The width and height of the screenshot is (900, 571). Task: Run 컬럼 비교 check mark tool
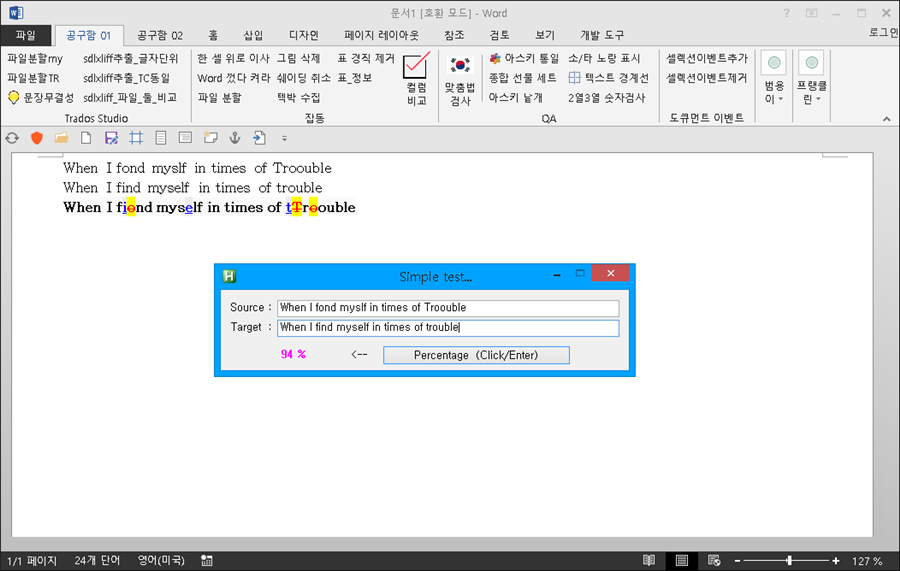pyautogui.click(x=417, y=79)
